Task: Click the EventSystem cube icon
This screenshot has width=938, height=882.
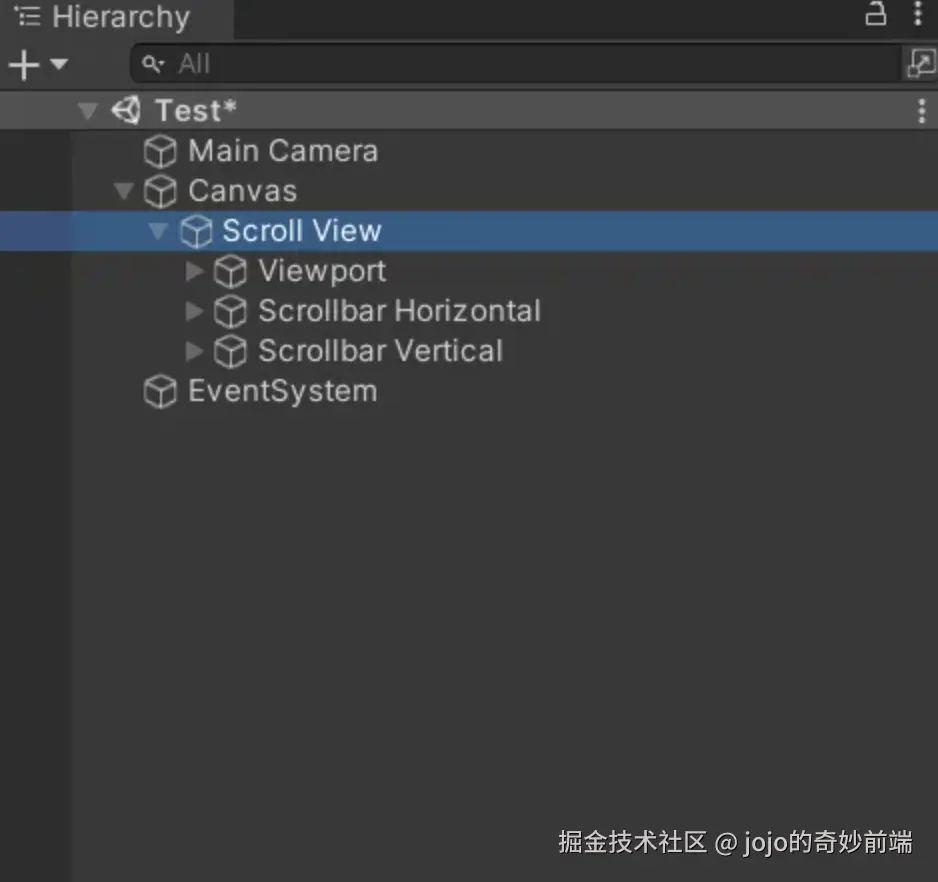Action: [160, 391]
